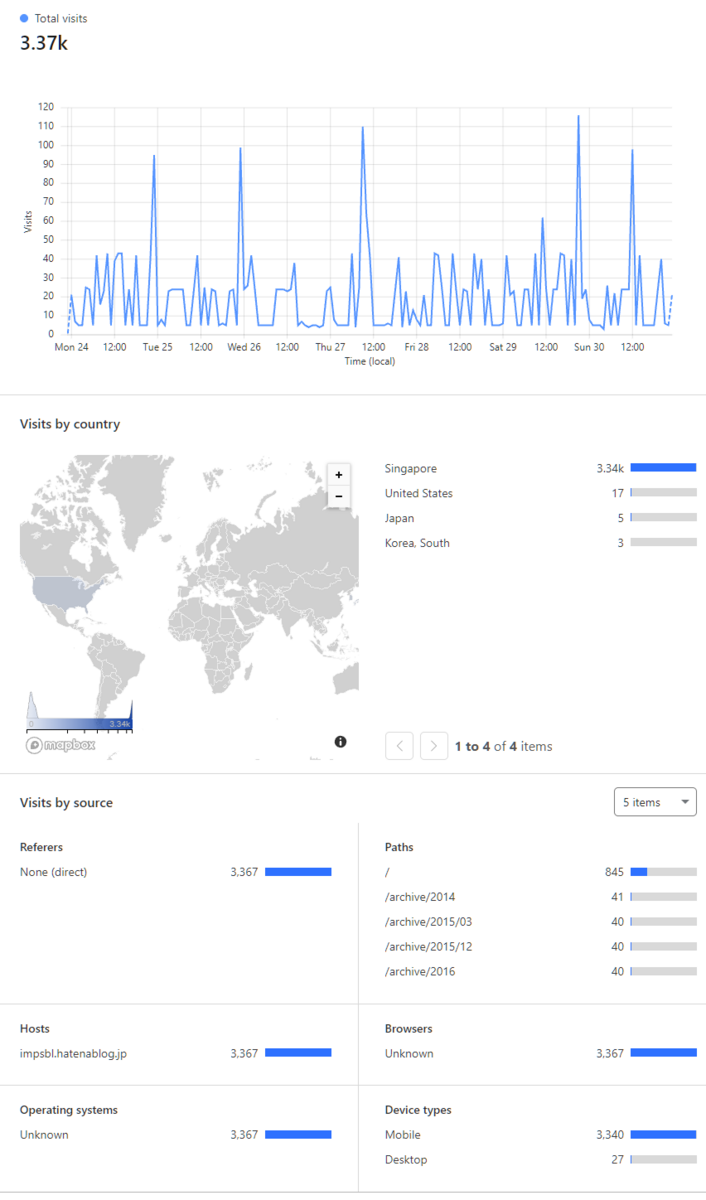The image size is (706, 1200).
Task: Open the map attribution info icon
Action: (x=340, y=742)
